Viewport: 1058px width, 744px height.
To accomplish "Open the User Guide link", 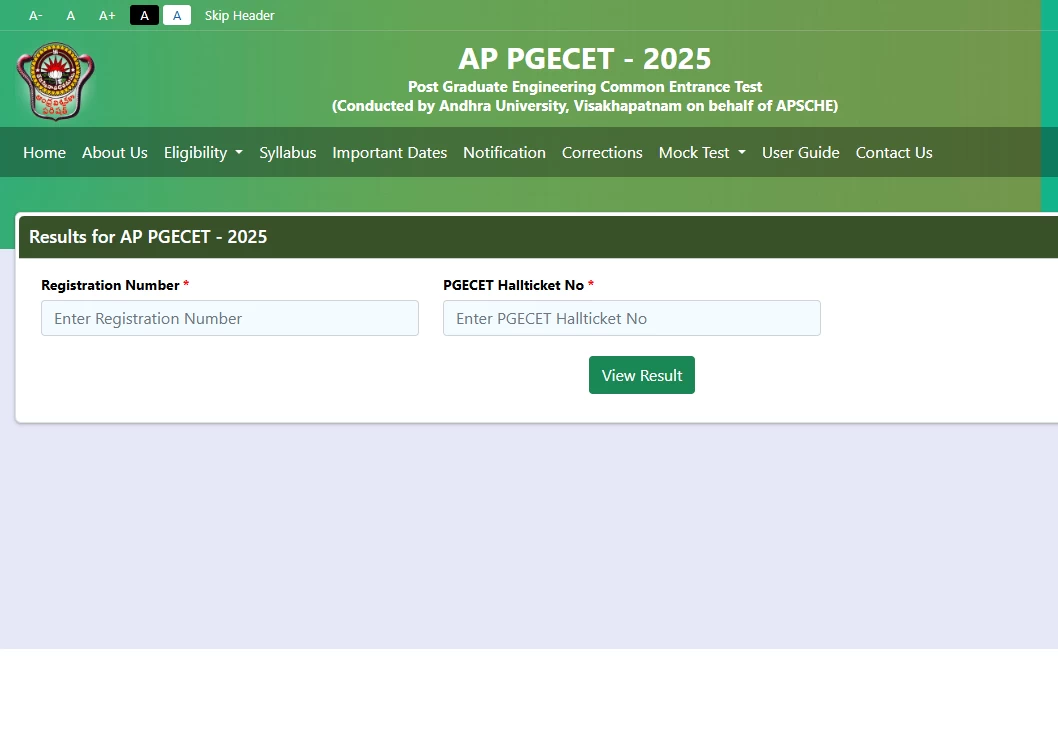I will (x=800, y=152).
